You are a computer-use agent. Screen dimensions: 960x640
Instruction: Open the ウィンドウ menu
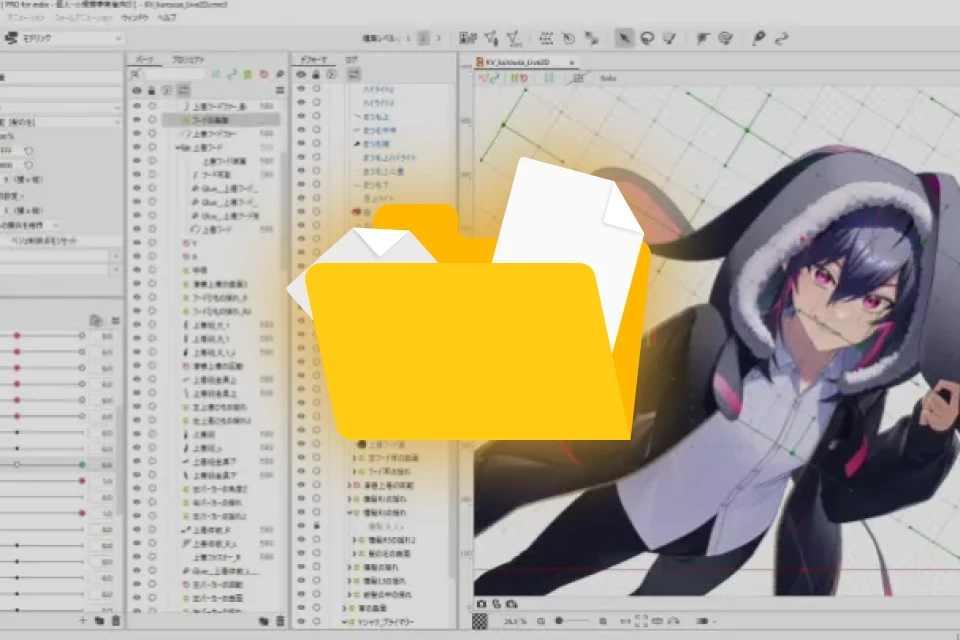tap(135, 18)
